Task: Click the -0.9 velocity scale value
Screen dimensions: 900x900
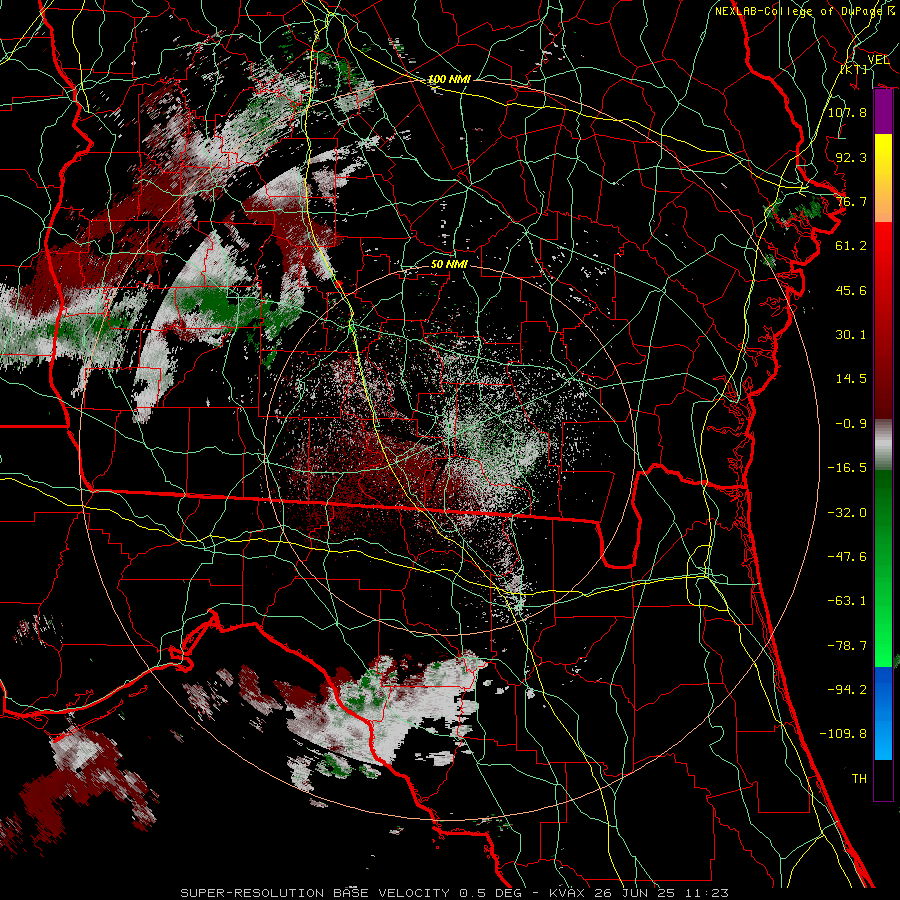Action: [851, 424]
